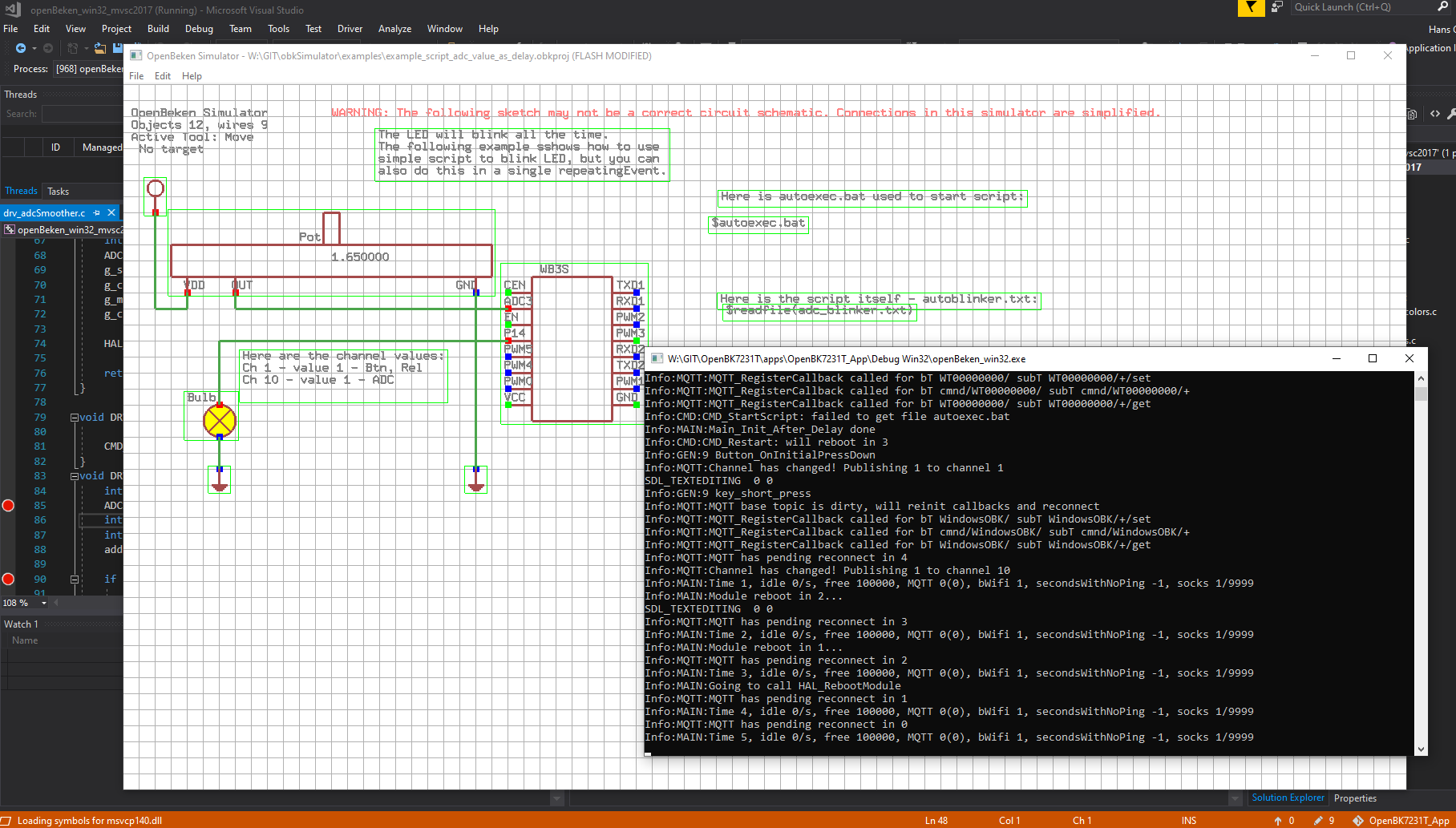Maximize the console window
The image size is (1456, 828).
click(x=1372, y=358)
